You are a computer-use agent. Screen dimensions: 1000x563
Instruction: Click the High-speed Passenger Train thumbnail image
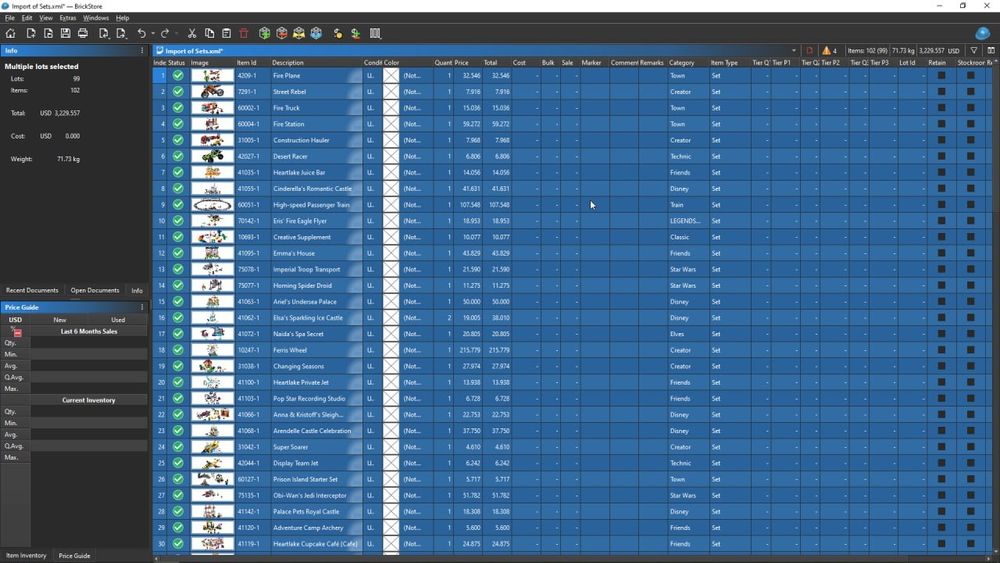212,205
